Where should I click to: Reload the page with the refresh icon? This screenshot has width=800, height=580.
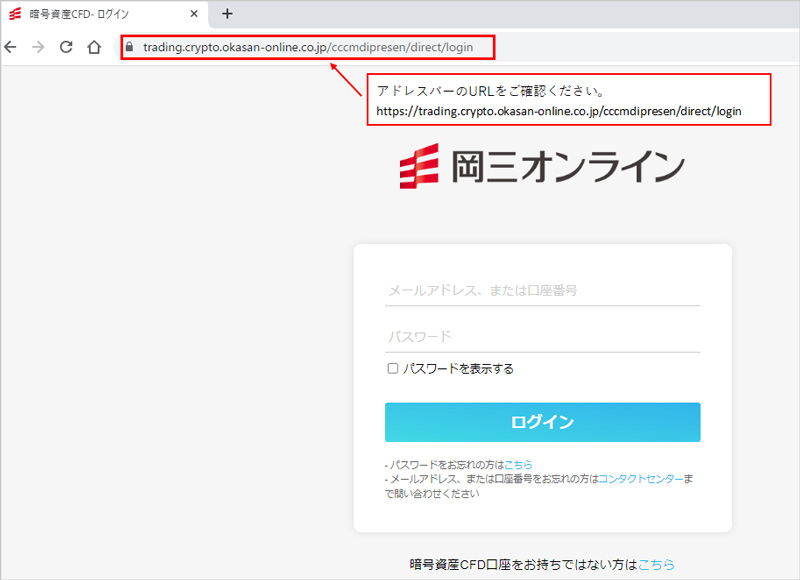[66, 47]
